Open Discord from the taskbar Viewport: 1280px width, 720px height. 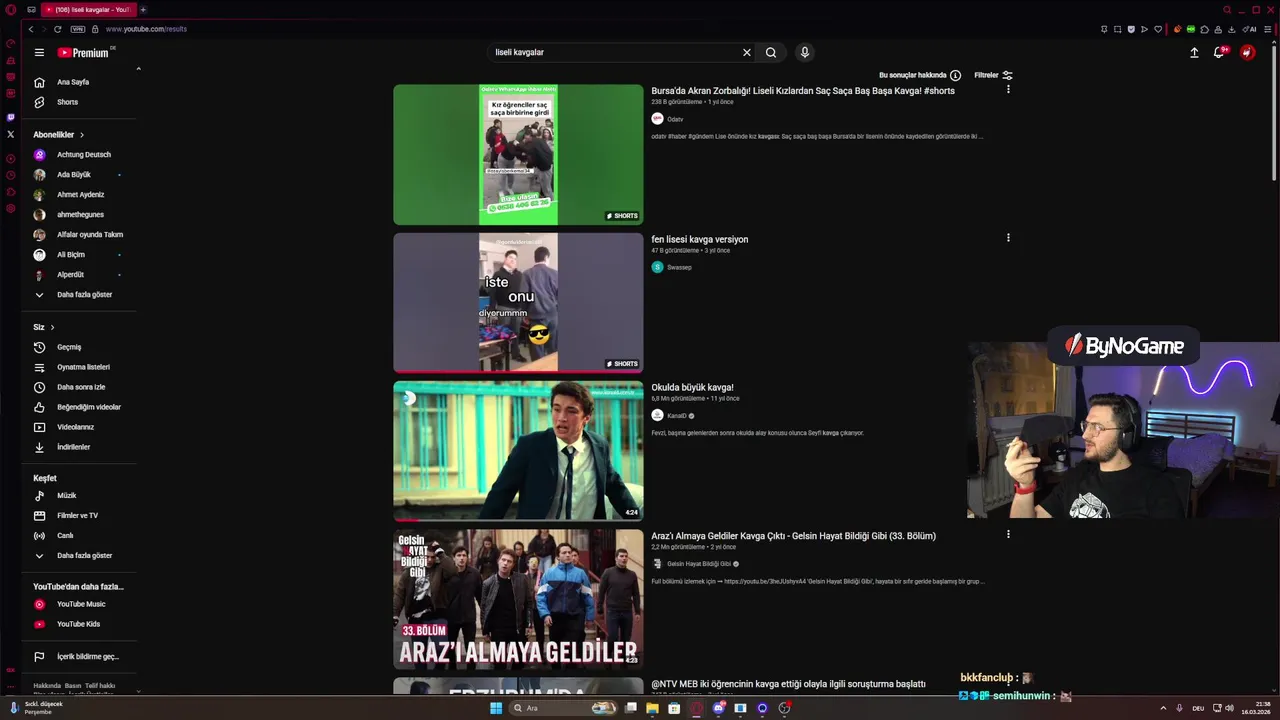(x=718, y=708)
